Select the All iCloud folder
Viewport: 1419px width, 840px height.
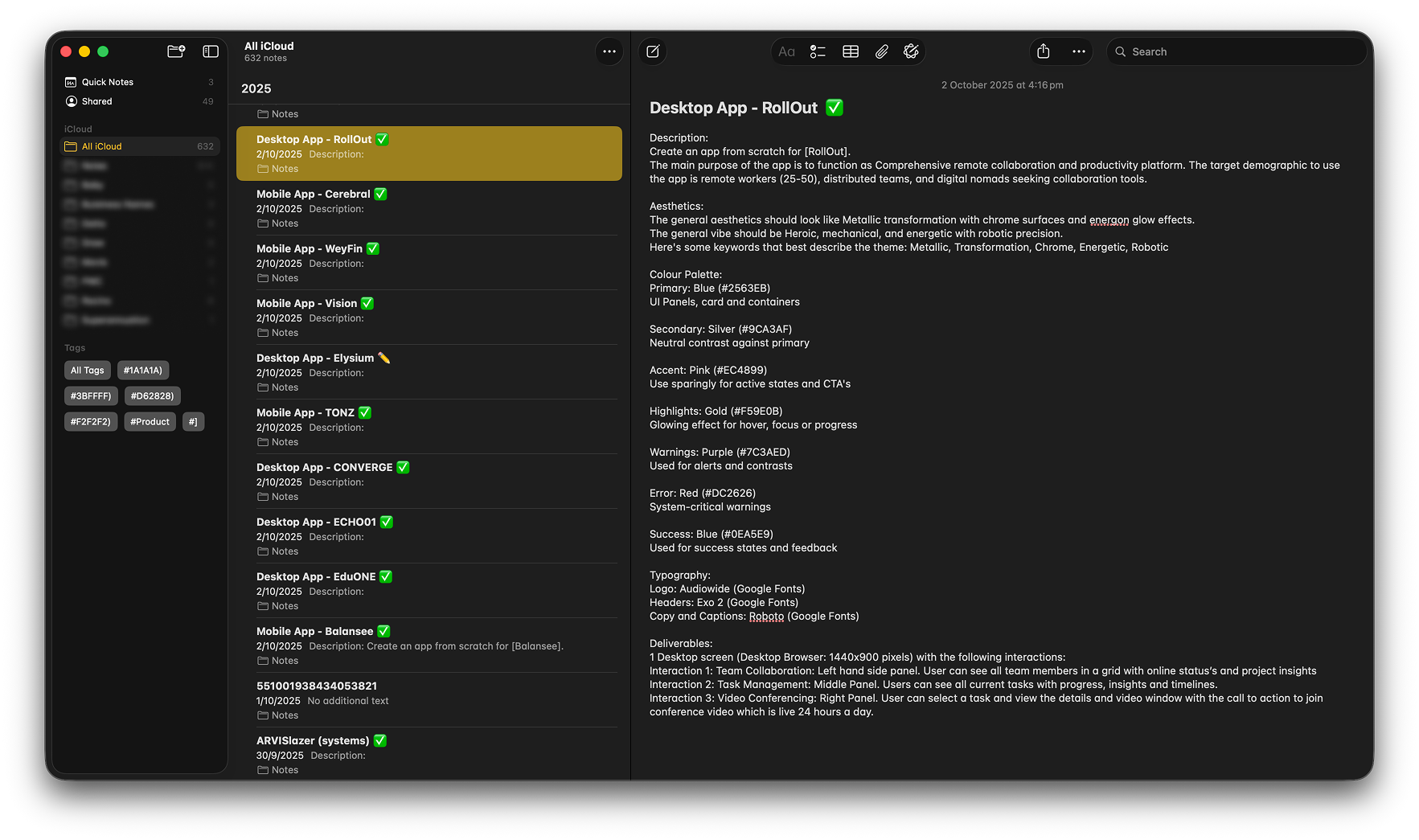[x=139, y=146]
